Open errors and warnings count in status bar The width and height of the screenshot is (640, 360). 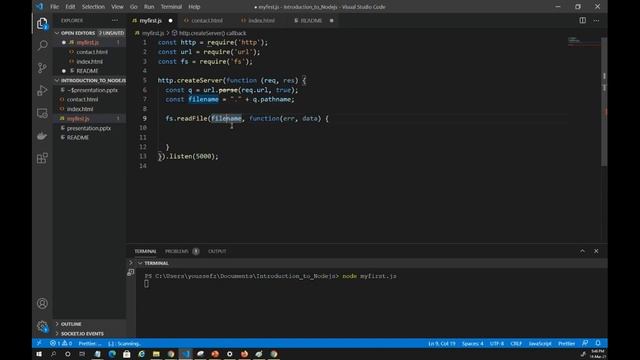(x=61, y=343)
